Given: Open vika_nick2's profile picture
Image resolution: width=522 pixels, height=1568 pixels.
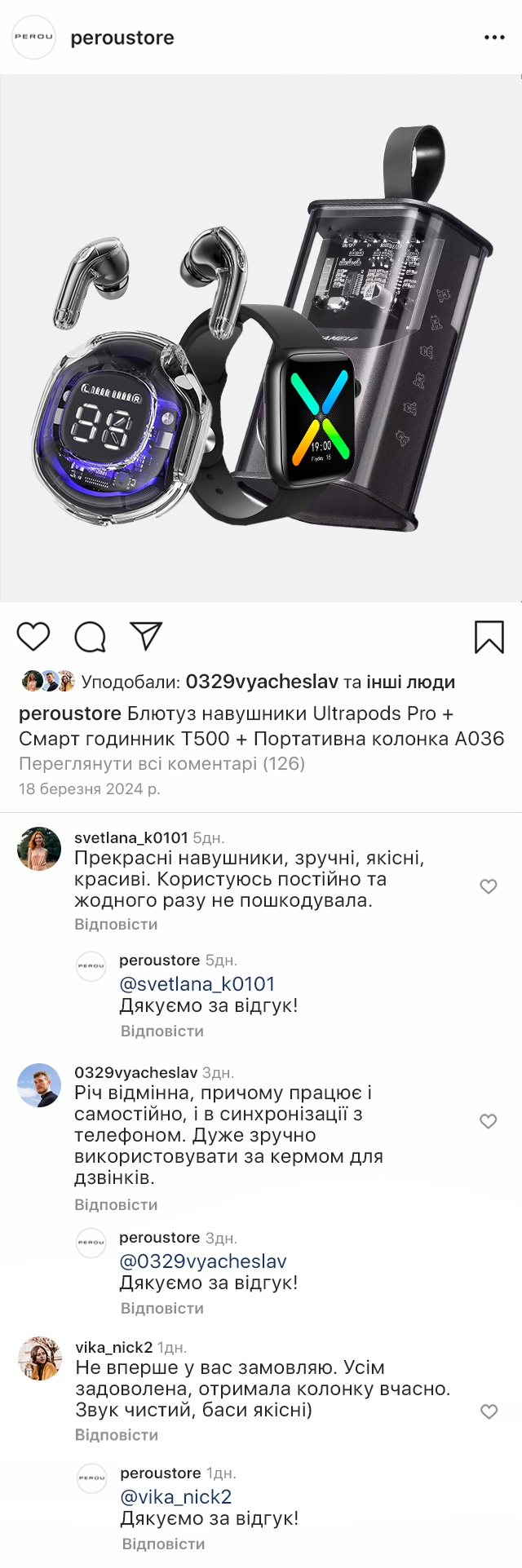Looking at the screenshot, I should click(40, 1358).
